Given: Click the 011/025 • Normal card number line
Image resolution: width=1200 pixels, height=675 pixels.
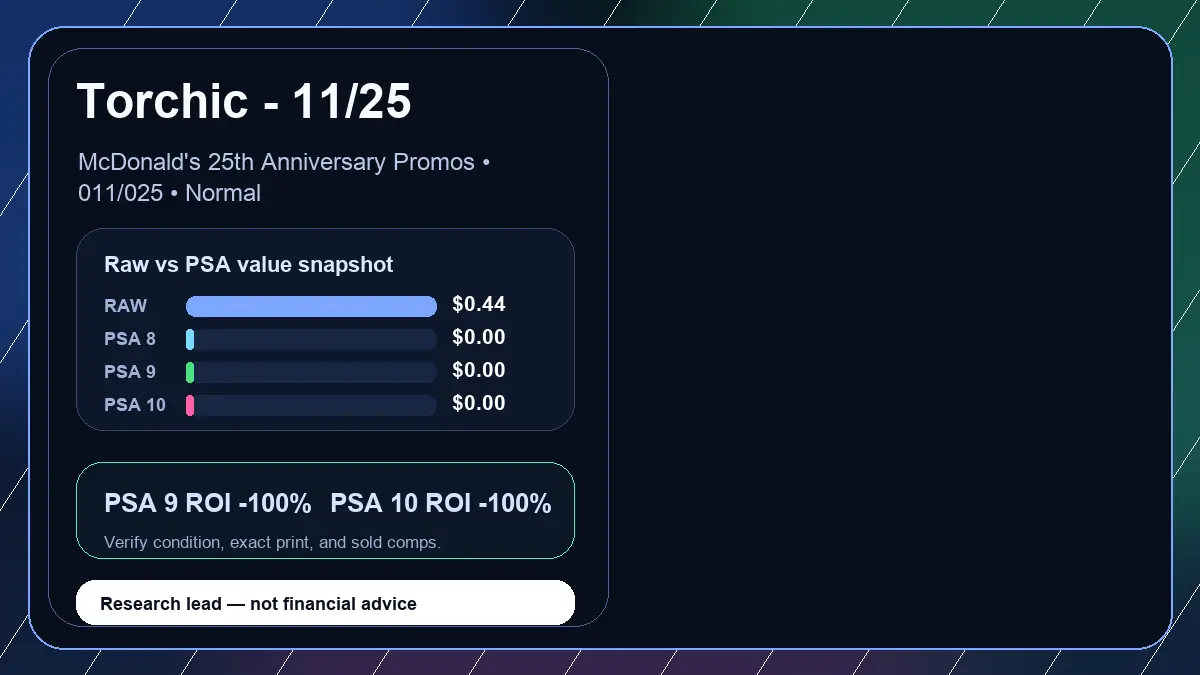Looking at the screenshot, I should [170, 193].
